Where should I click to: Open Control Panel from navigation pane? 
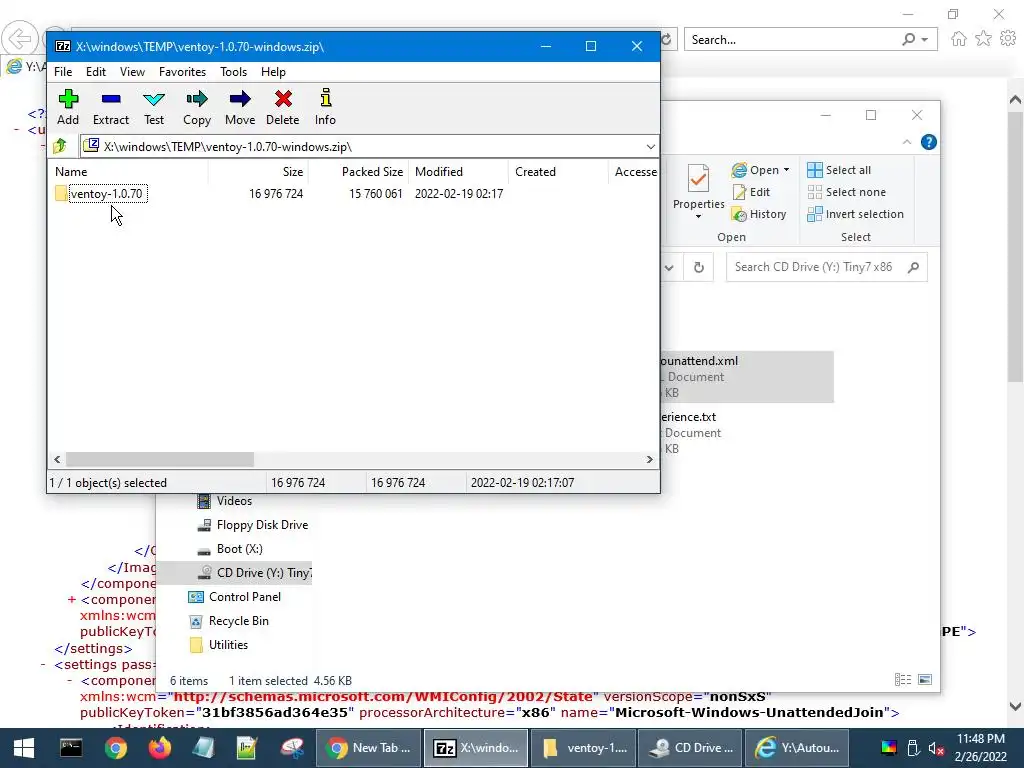234,597
